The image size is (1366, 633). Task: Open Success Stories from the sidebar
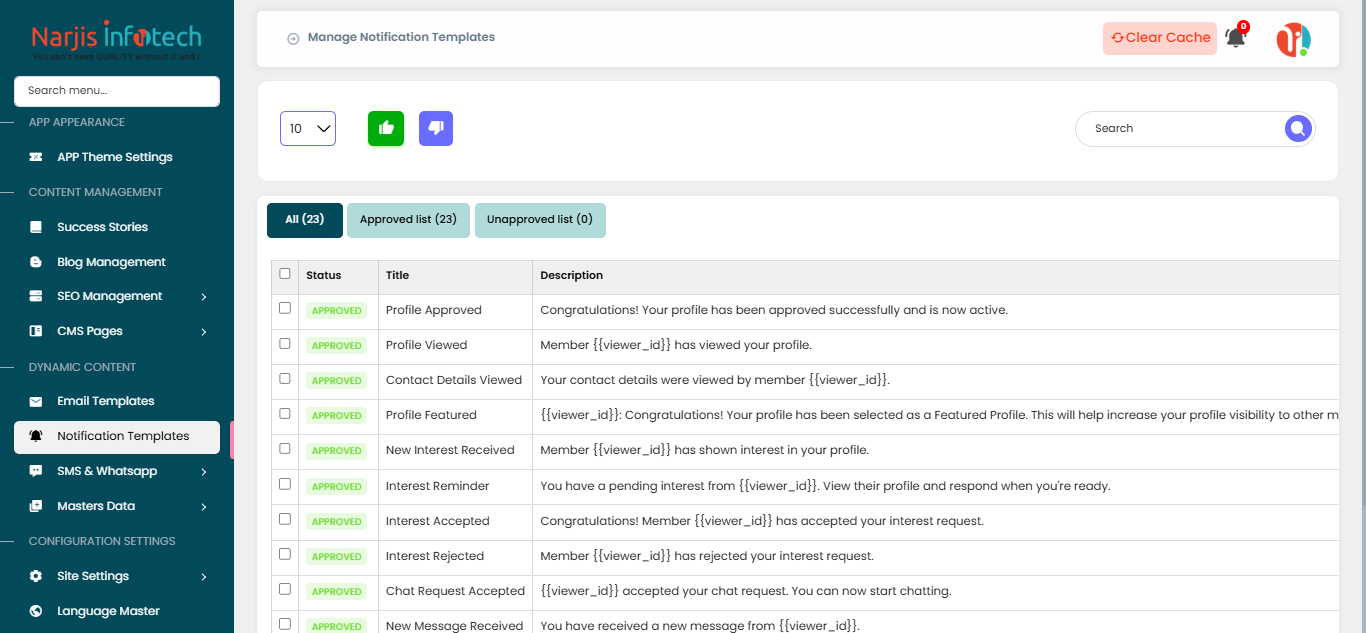(x=102, y=227)
